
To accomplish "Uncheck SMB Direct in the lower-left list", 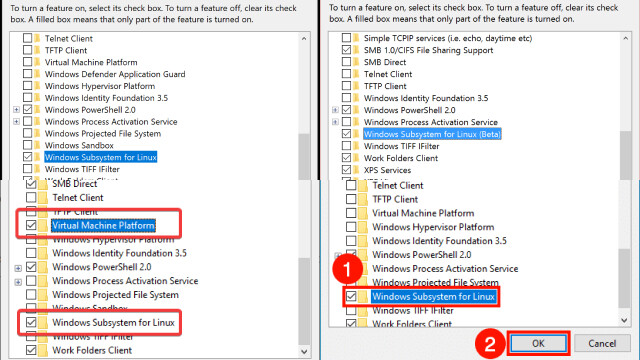I will pyautogui.click(x=31, y=184).
